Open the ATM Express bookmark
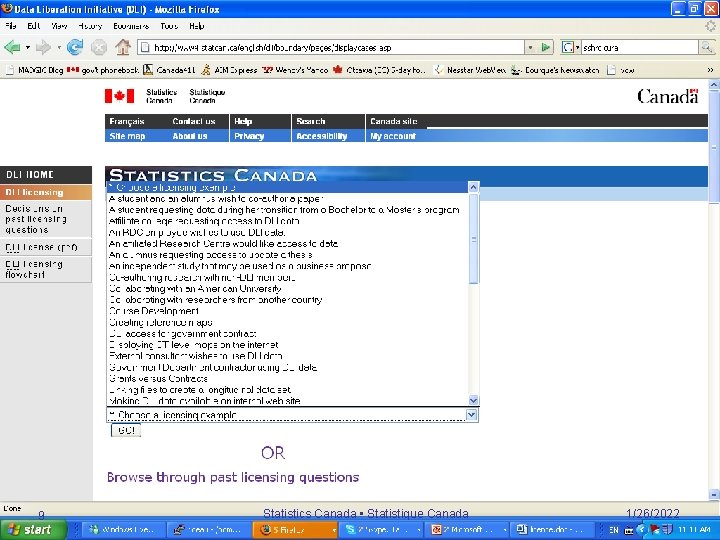Viewport: 720px width, 540px height. (x=230, y=70)
